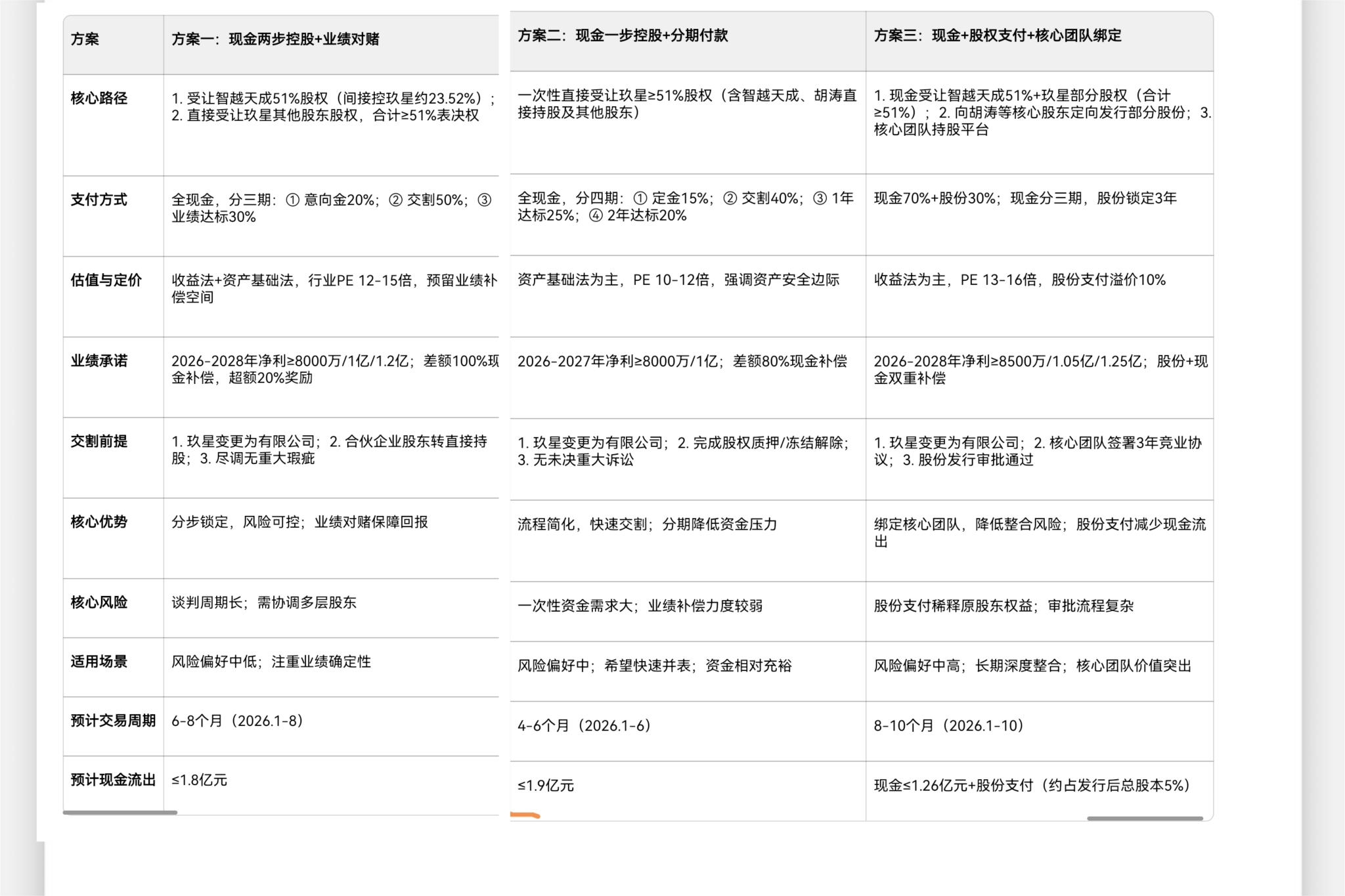Select the 核心路径 row label
Viewport: 1345px width, 896px height.
tap(99, 98)
